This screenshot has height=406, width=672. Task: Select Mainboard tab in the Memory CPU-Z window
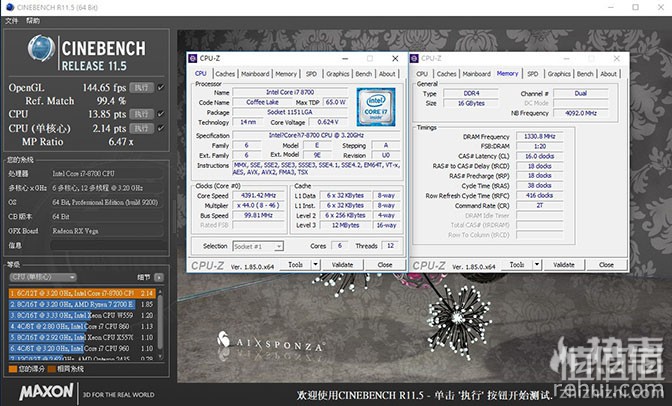click(x=477, y=74)
